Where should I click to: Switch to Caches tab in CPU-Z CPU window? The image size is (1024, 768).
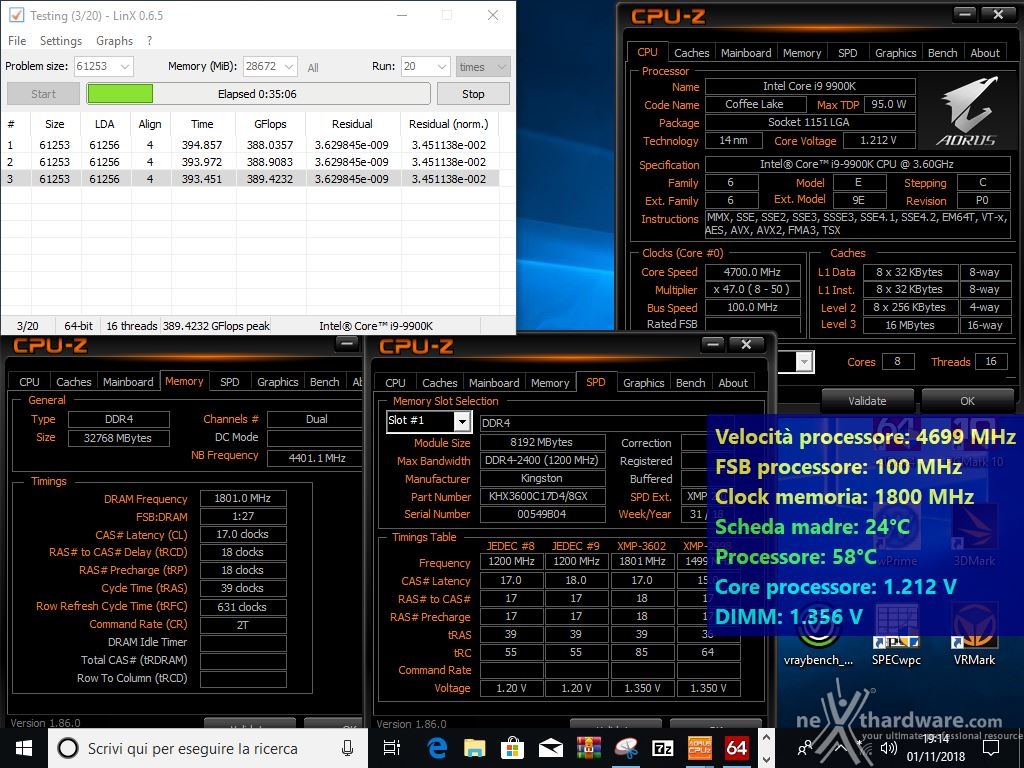692,53
